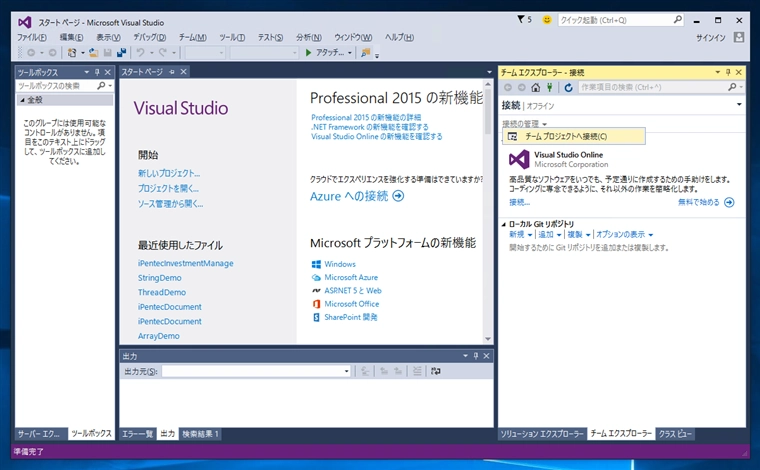This screenshot has height=470, width=760.
Task: Open the 接続 page header dropdown arrow
Action: [x=739, y=104]
